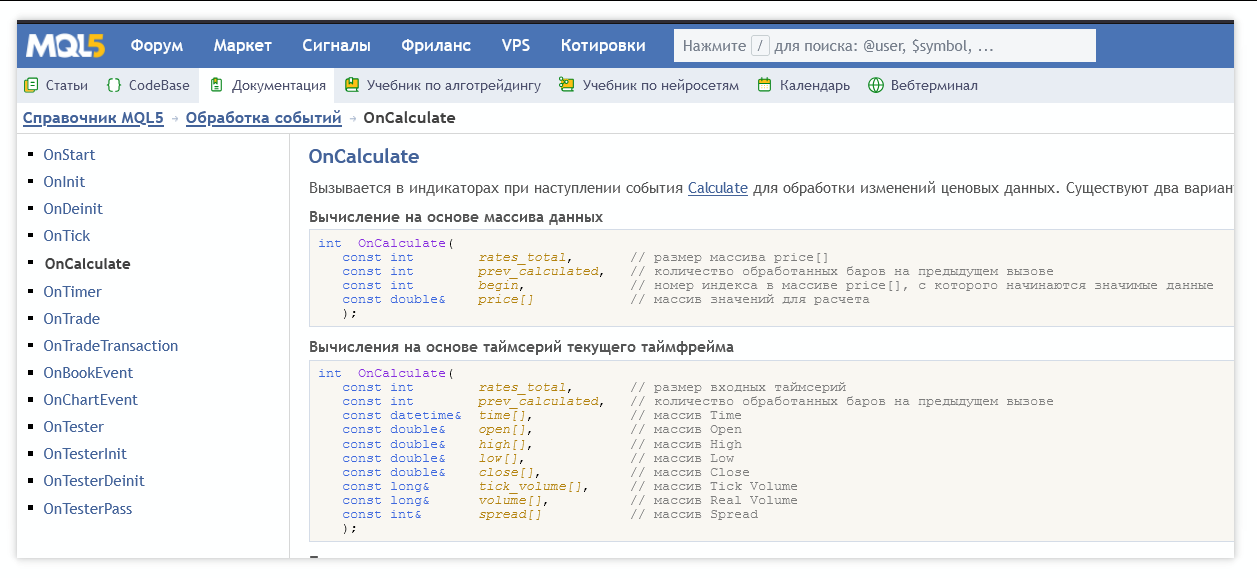
Task: Click in the site search field
Action: (x=900, y=46)
